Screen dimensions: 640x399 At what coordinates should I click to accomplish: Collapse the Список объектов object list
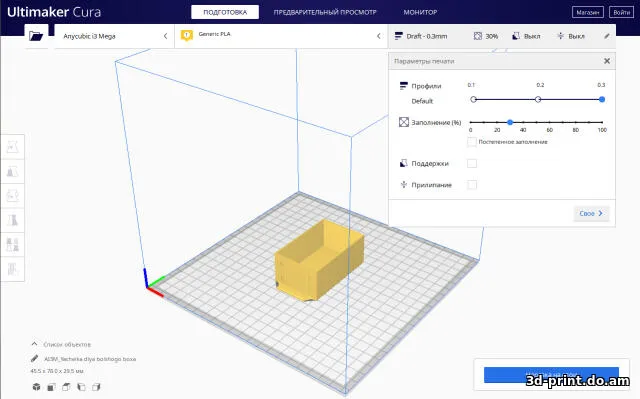(x=34, y=344)
